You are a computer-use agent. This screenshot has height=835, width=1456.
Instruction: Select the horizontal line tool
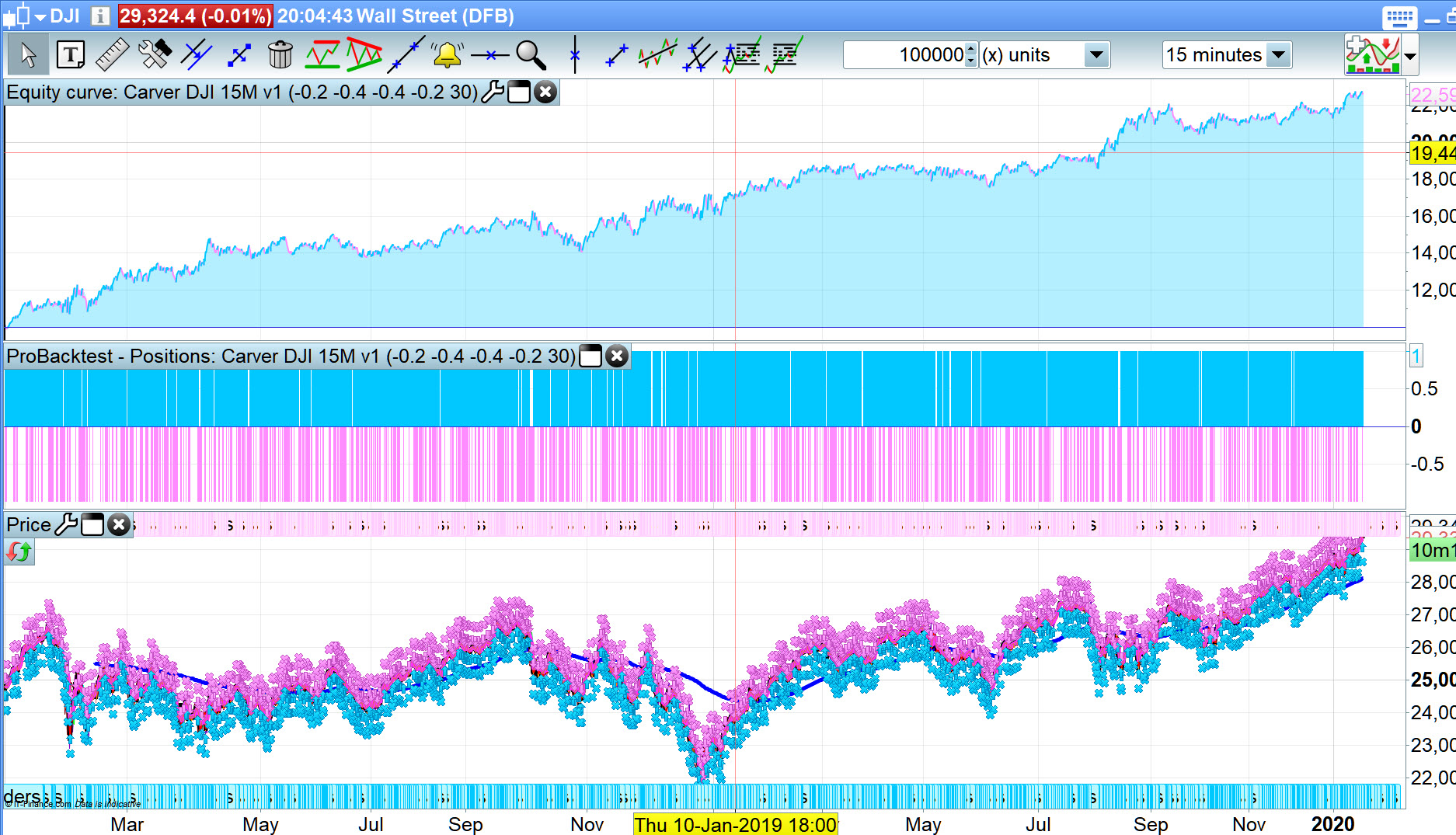(490, 55)
